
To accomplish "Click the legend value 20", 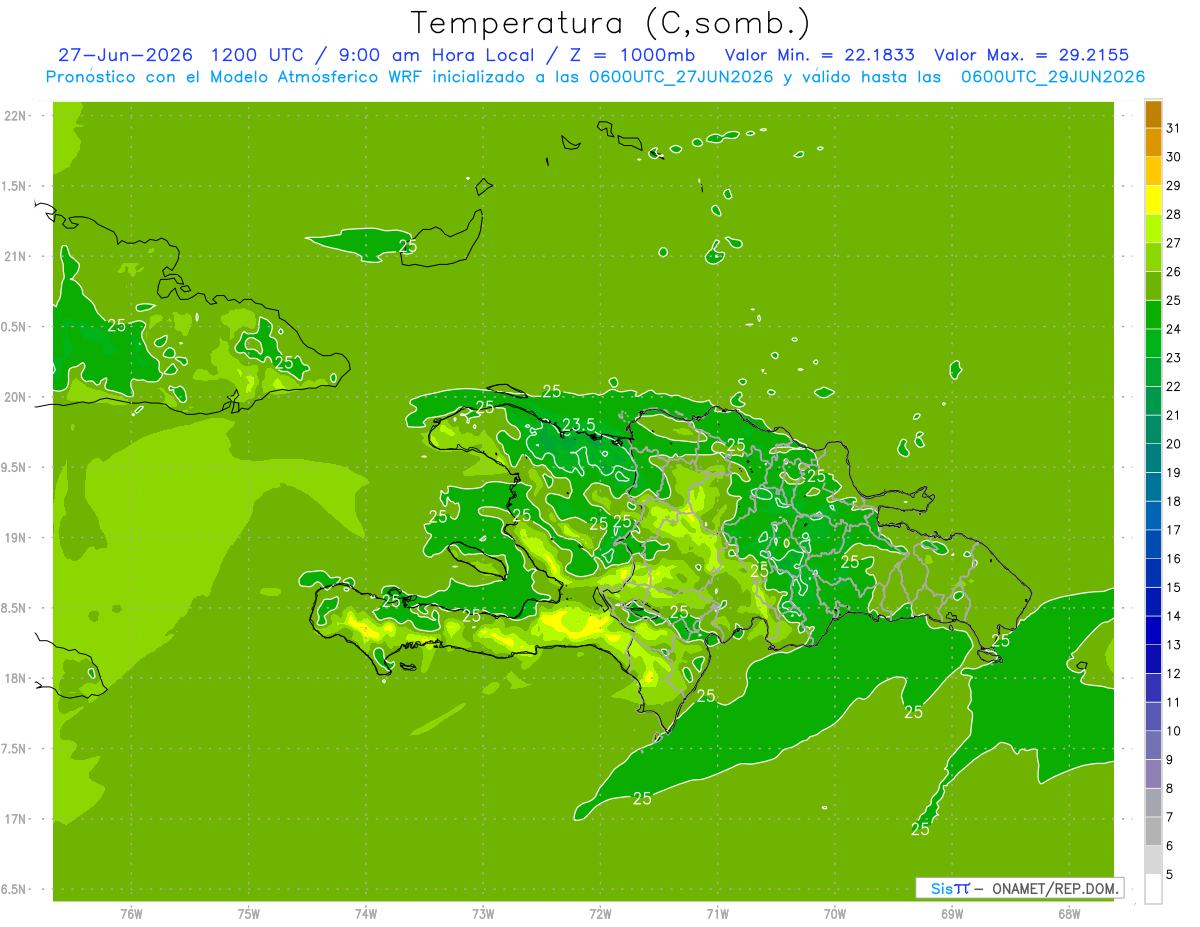I will click(1174, 444).
